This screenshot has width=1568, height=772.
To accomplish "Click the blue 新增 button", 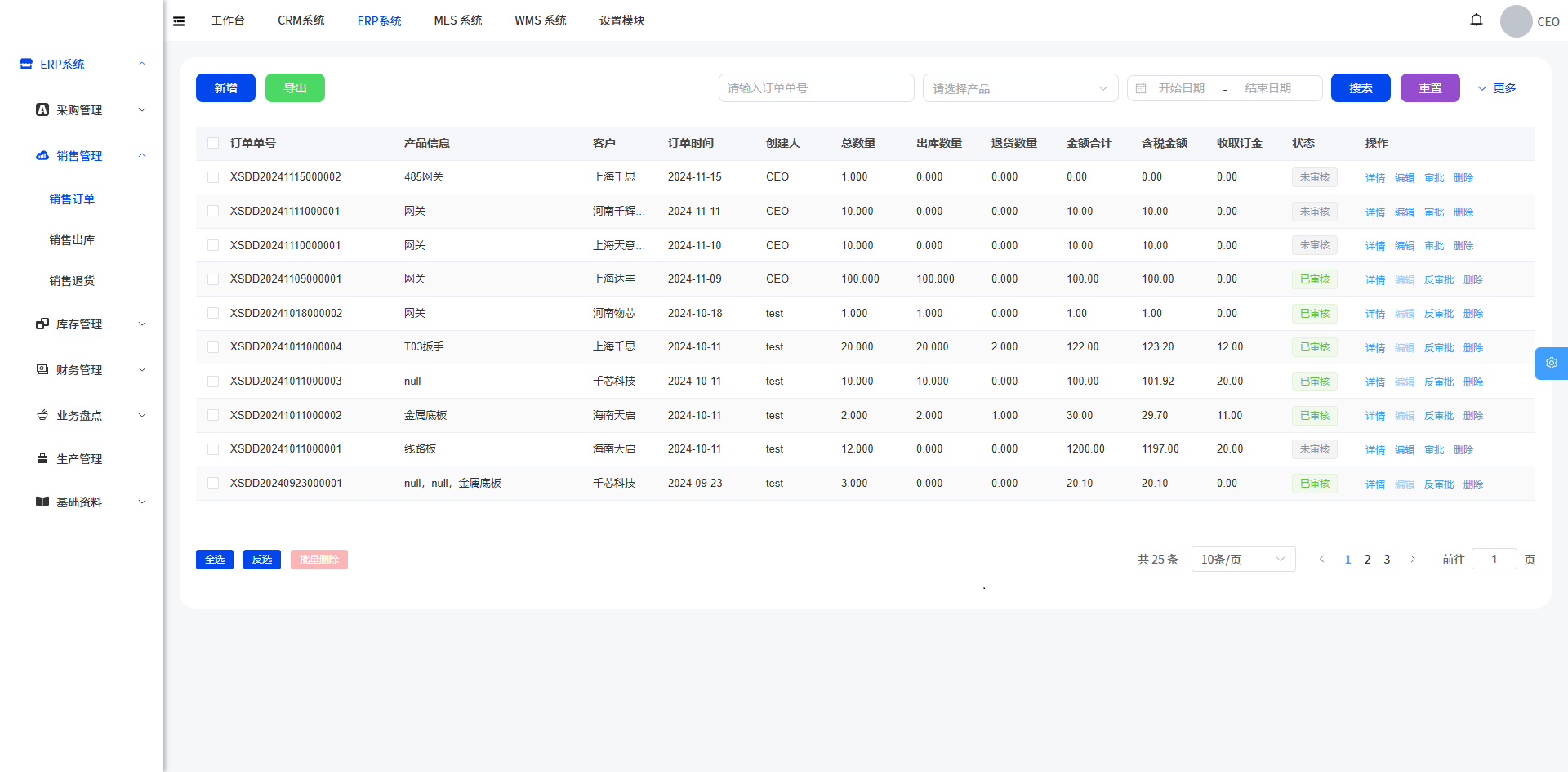I will (225, 88).
